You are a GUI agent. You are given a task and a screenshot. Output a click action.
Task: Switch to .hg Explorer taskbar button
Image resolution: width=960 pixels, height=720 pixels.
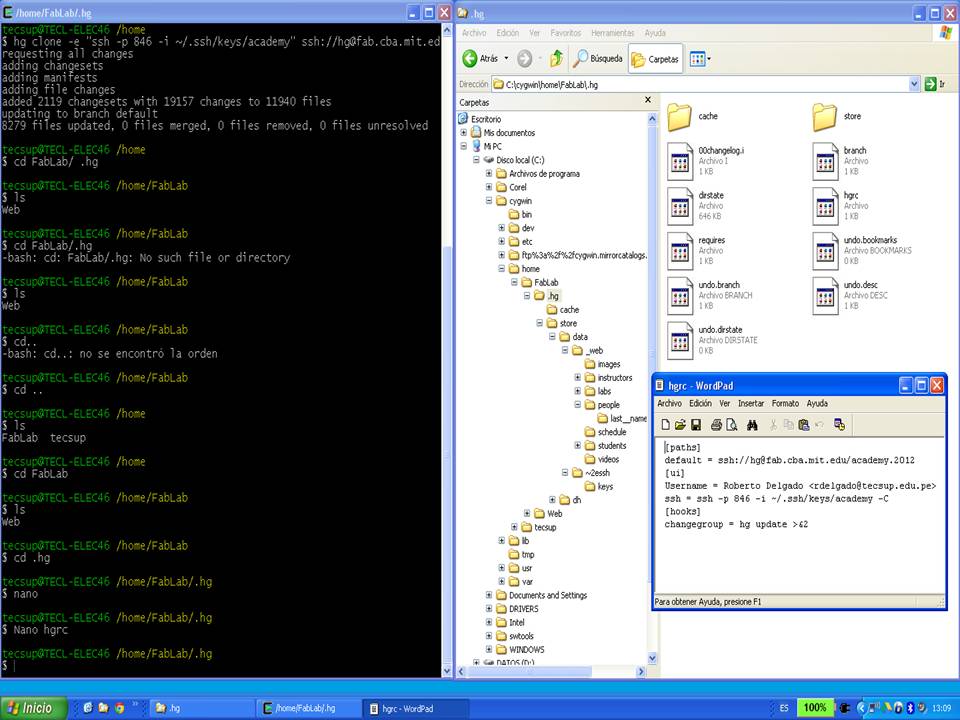click(200, 708)
